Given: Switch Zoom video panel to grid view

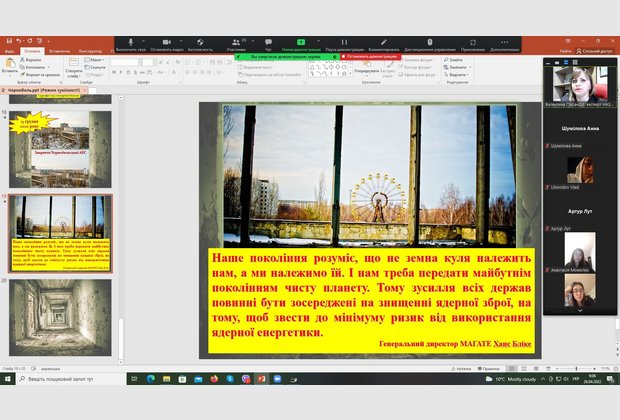Looking at the screenshot, I should (x=575, y=62).
